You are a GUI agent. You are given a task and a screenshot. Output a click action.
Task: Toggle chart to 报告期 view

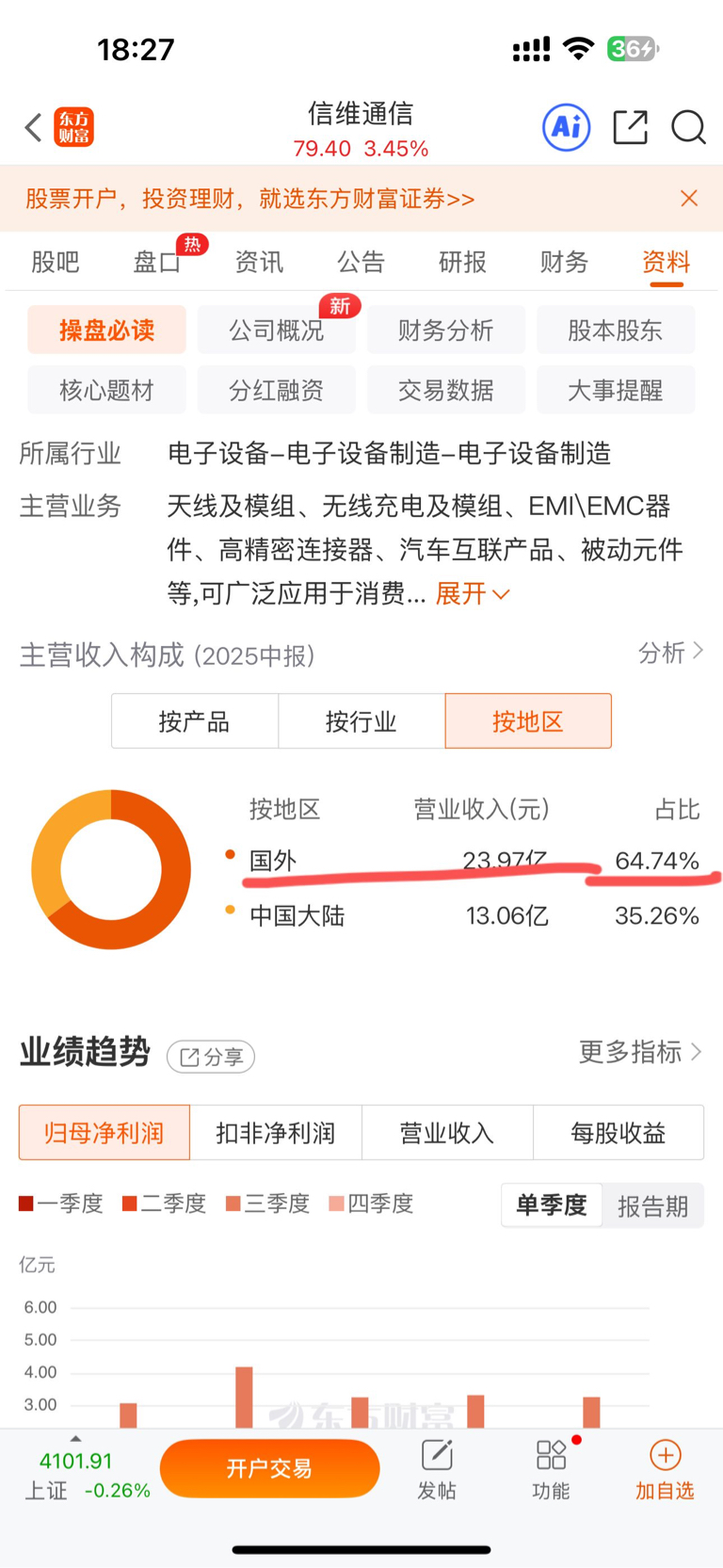[x=651, y=1206]
